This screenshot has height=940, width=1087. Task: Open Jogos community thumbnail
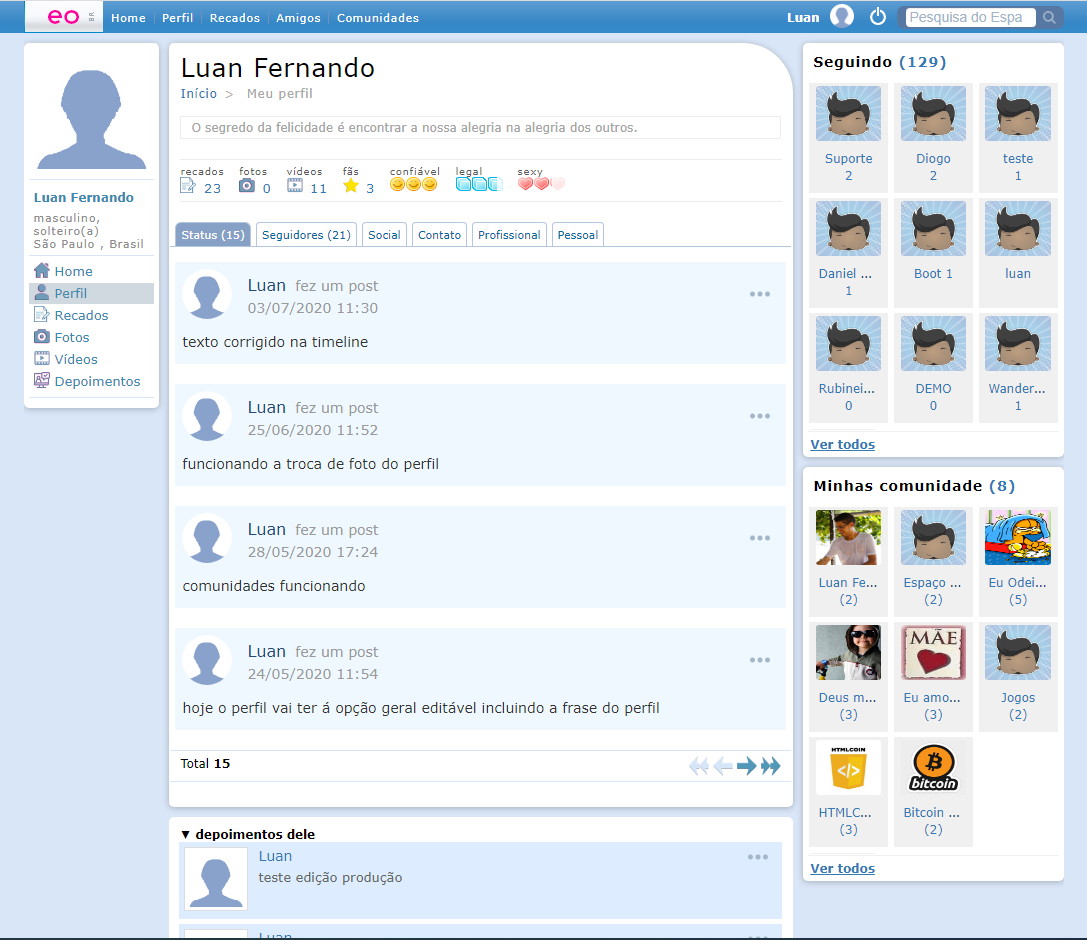pos(1018,653)
